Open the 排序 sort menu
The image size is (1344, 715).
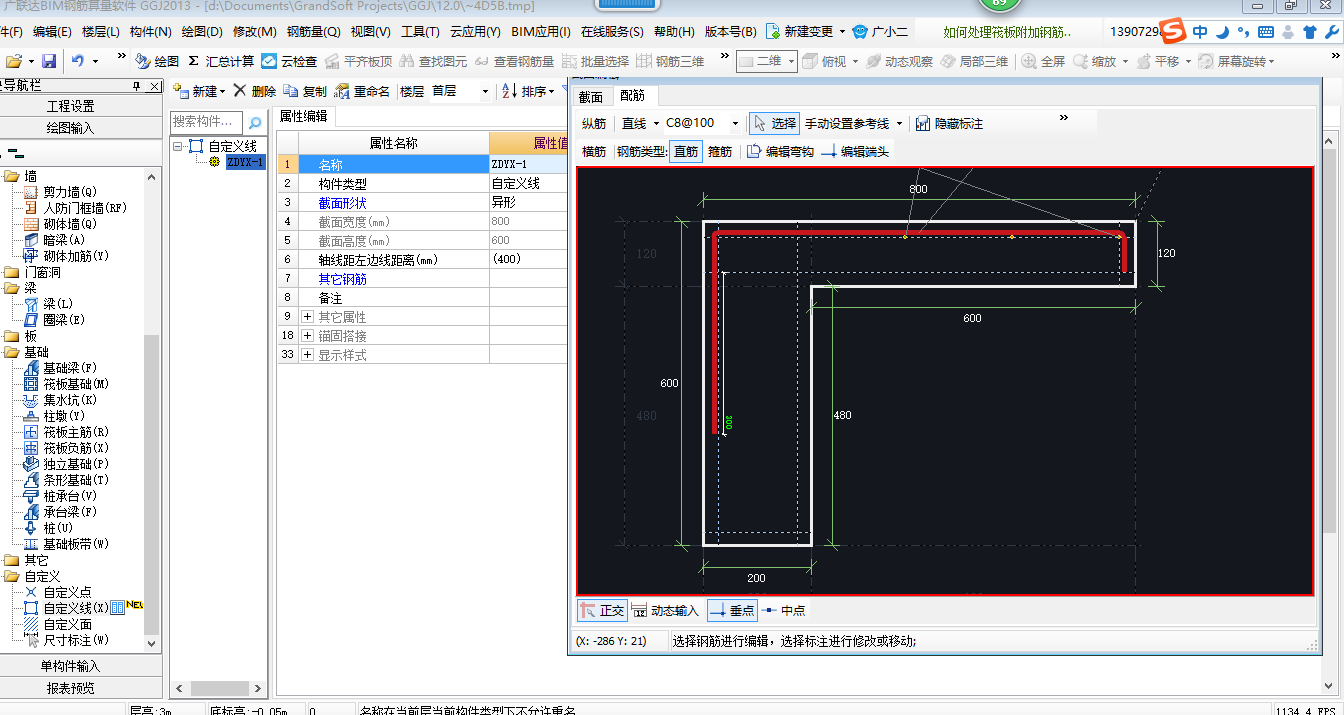click(527, 91)
